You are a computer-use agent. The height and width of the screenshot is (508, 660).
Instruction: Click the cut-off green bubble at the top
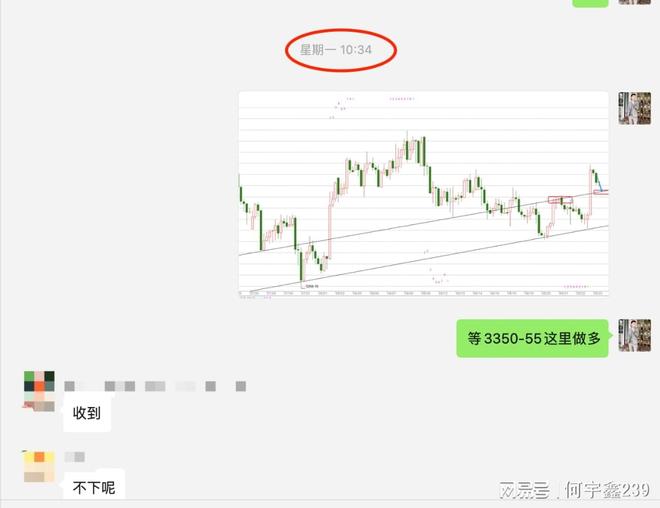589,3
